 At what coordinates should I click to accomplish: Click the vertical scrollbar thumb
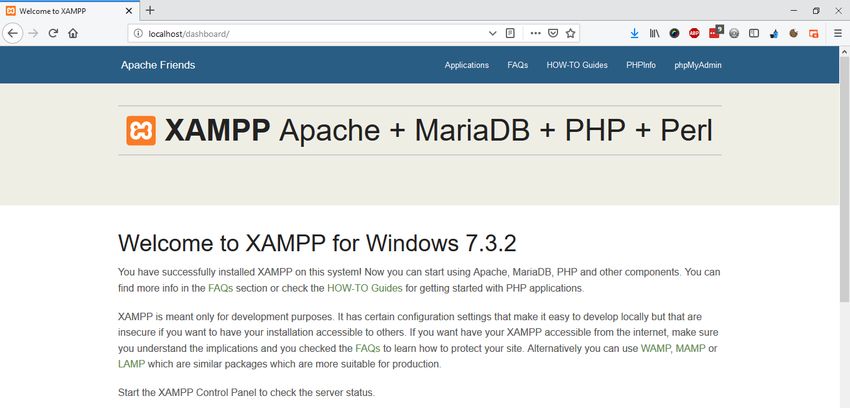pos(845,179)
